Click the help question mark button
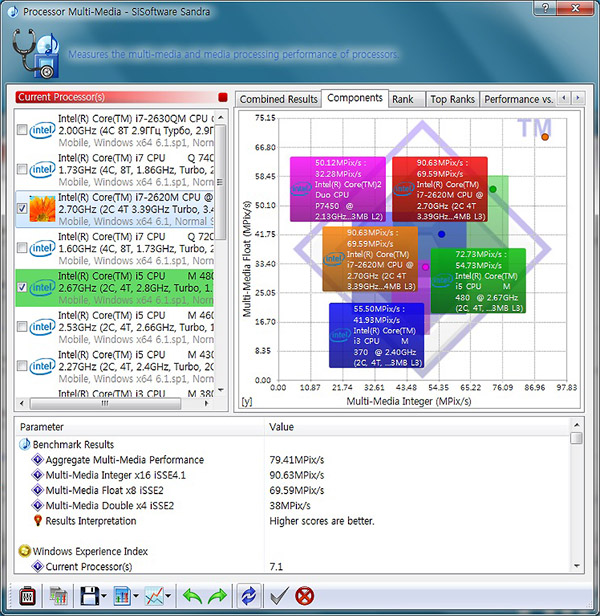 pyautogui.click(x=546, y=8)
